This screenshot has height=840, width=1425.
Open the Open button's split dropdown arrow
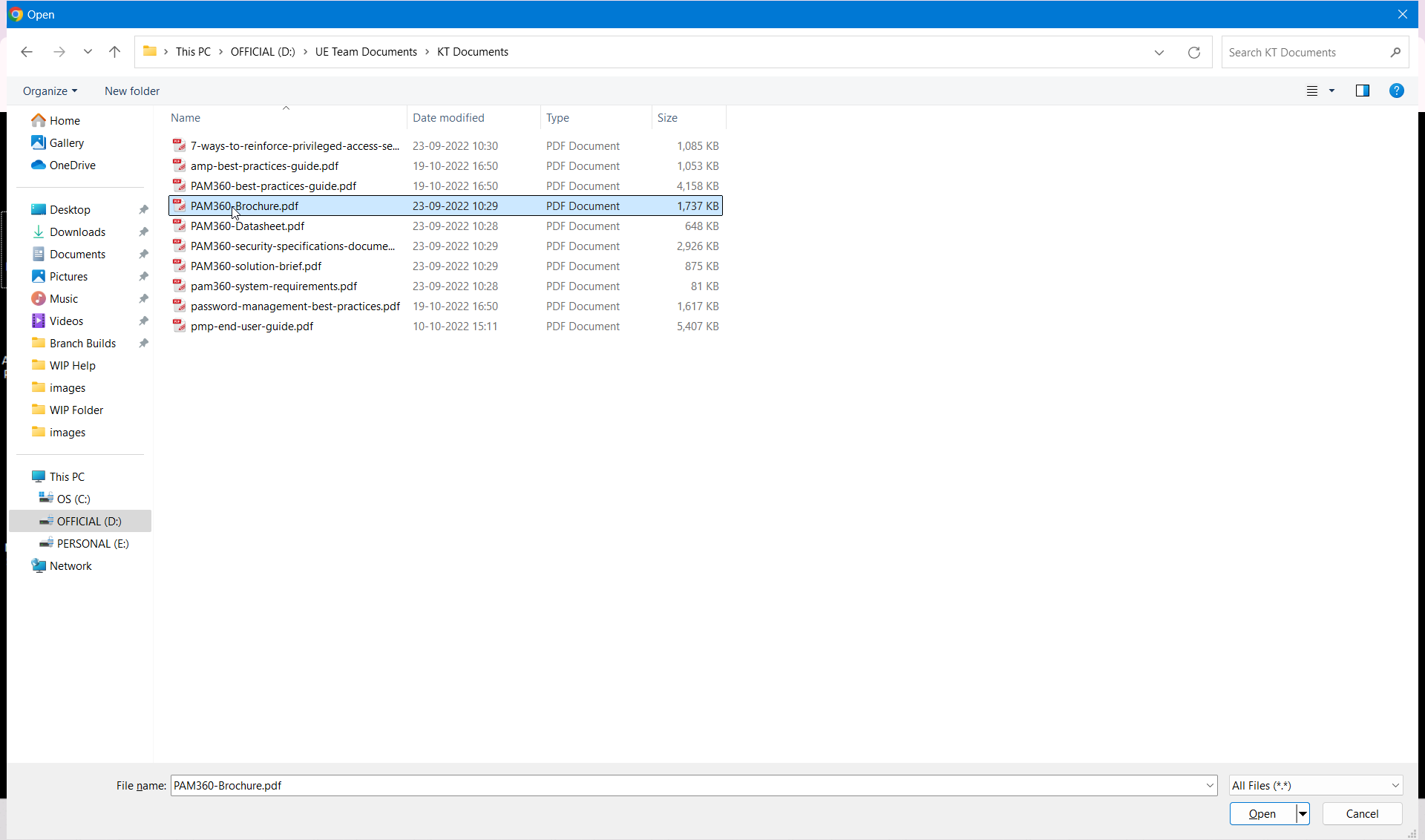(1303, 813)
